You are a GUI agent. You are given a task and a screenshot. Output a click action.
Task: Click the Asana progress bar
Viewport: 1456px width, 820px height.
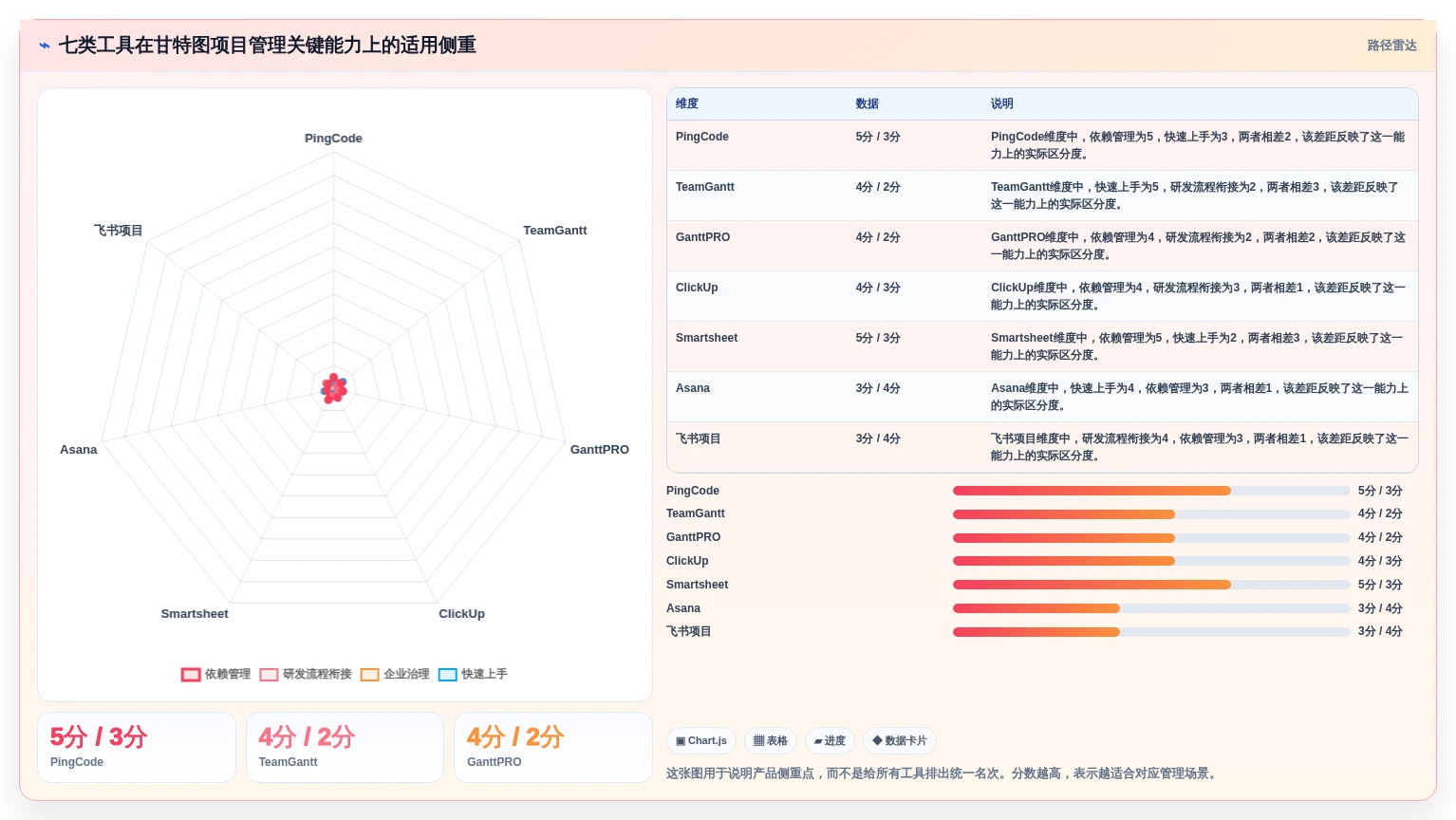(1151, 608)
